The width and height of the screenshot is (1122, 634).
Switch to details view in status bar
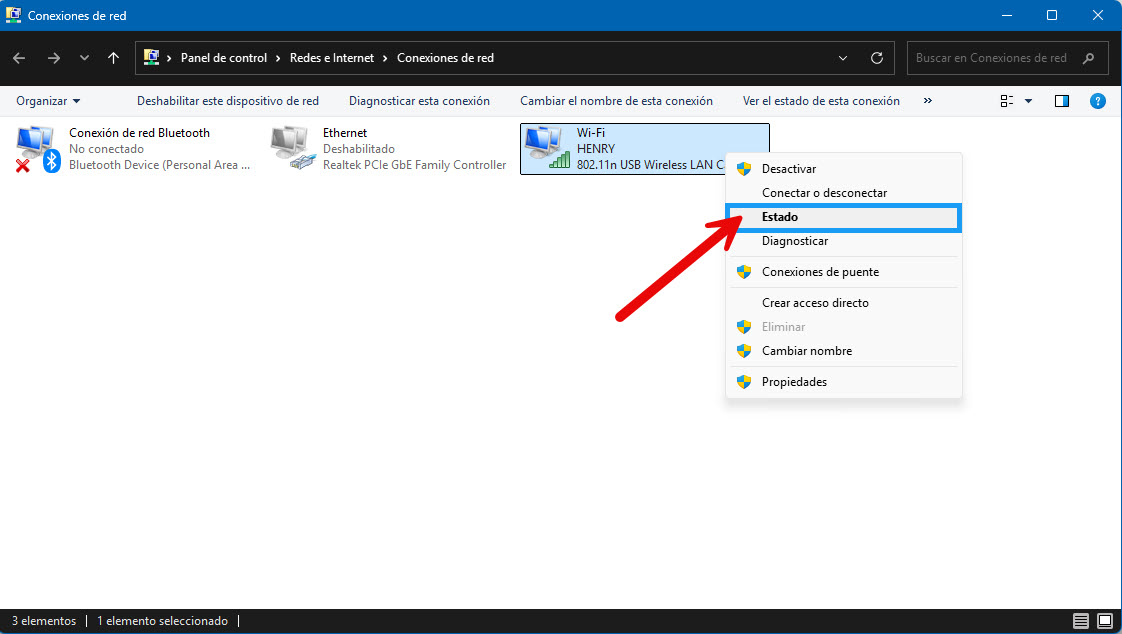point(1080,620)
